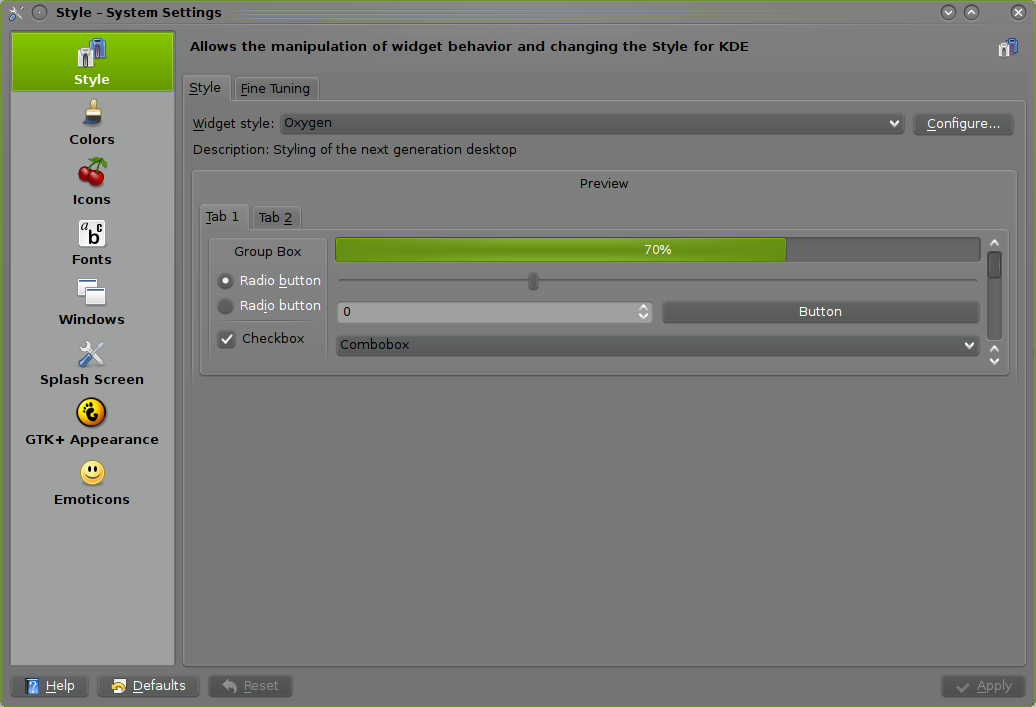
Task: Select the Splash Screen tools icon
Action: [x=92, y=353]
